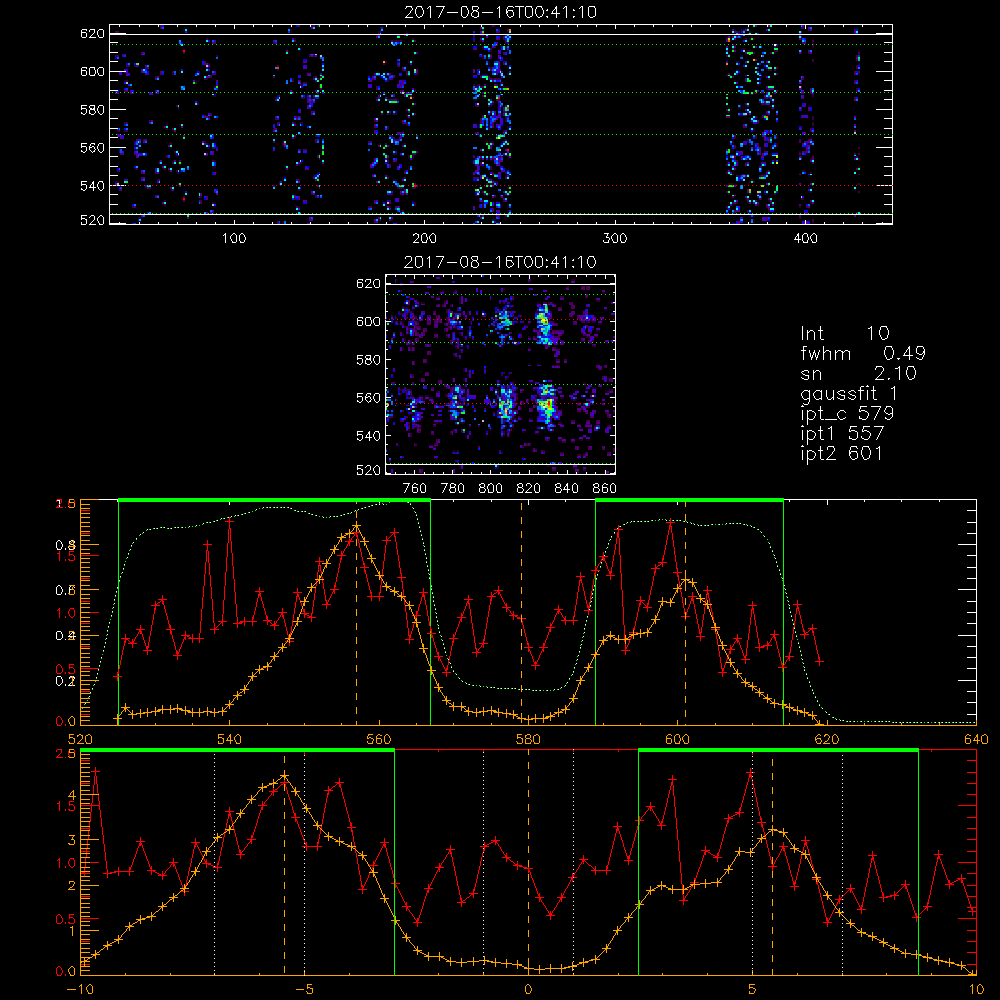1000x1000 pixels.
Task: Click the 'ipt2 601' entry
Action: tap(842, 453)
